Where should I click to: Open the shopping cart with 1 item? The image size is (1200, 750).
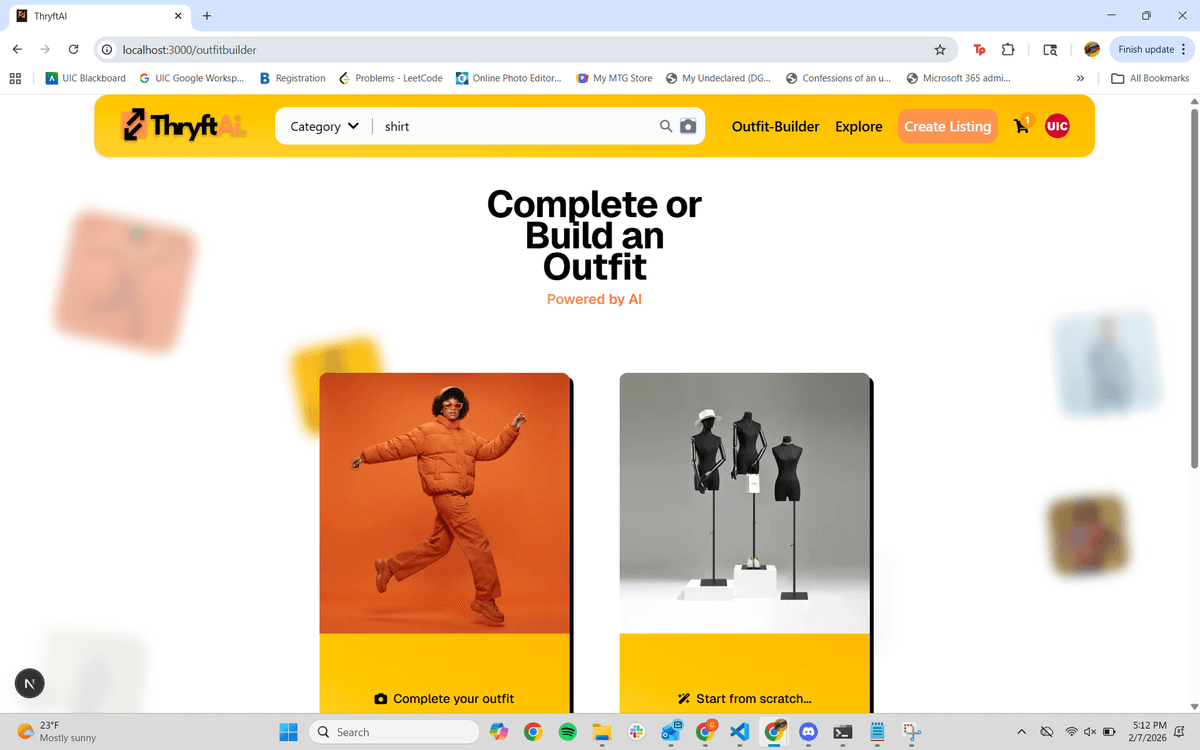[x=1020, y=126]
